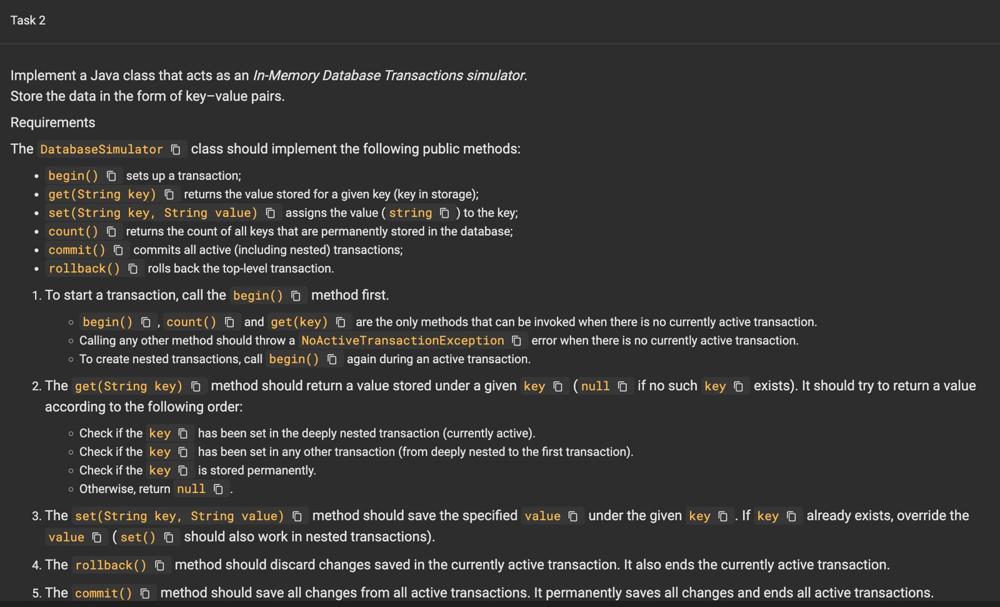
Task: Copy commit() in requirement 5
Action: coord(145,593)
